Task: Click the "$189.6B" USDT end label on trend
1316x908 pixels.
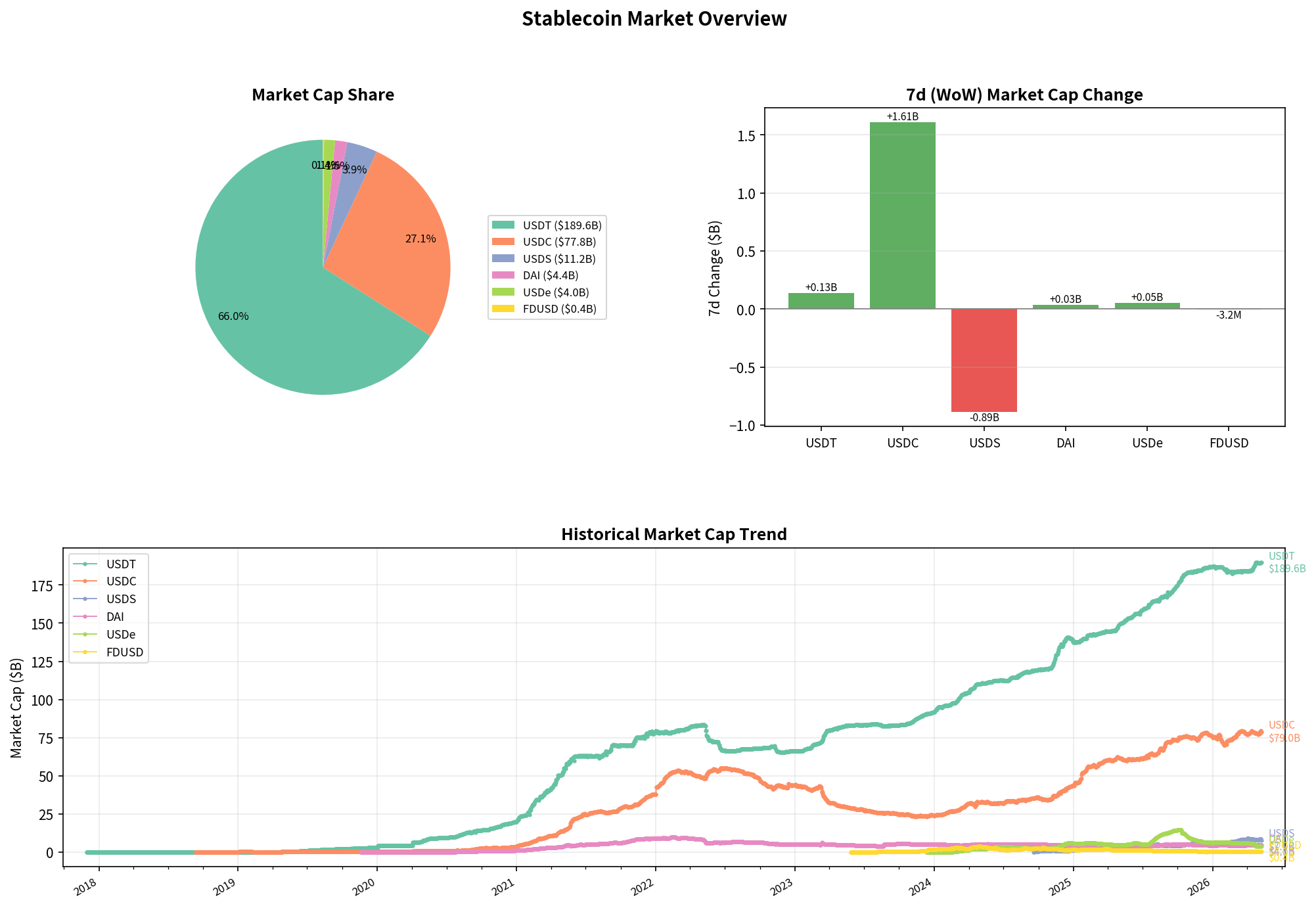Action: click(1287, 569)
